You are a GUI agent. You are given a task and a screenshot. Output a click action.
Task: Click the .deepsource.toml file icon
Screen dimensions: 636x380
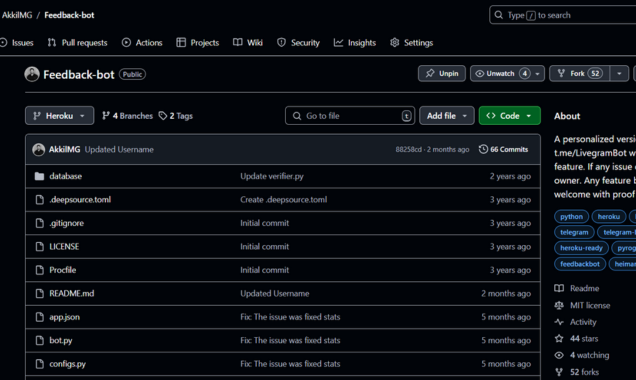[39, 200]
